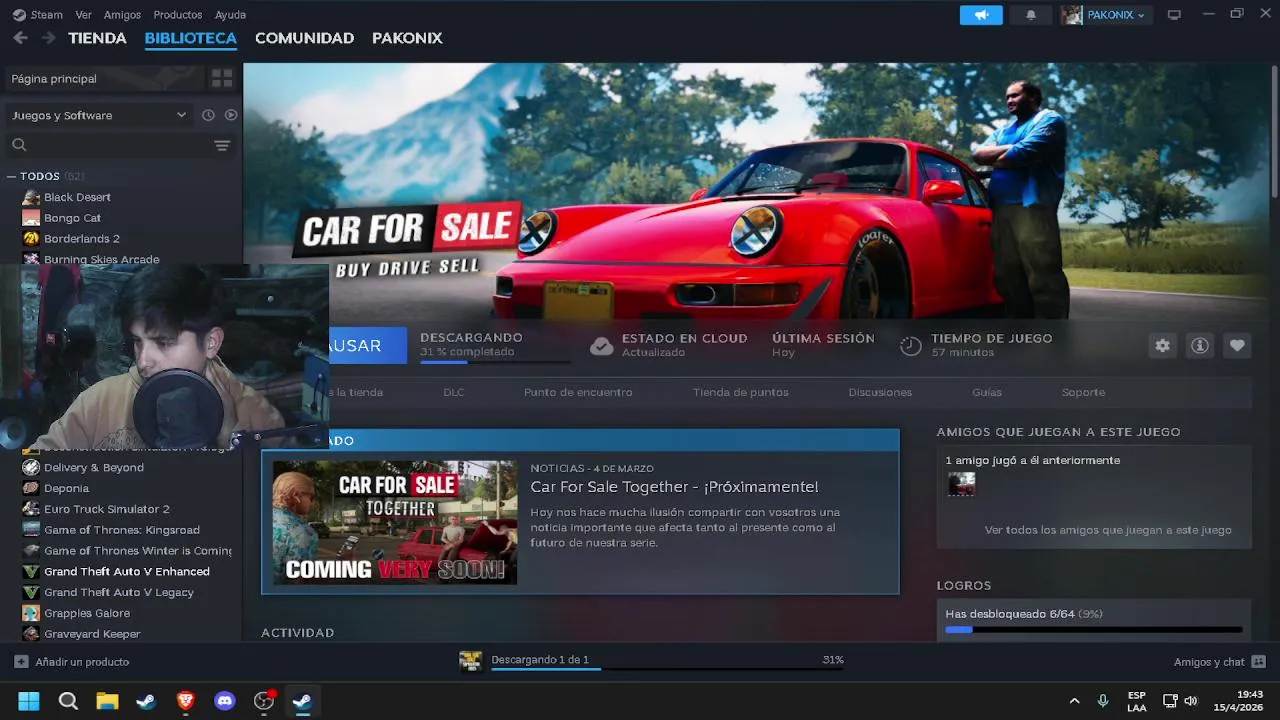The width and height of the screenshot is (1280, 720).
Task: Add game to favorites heart icon
Action: [1237, 345]
